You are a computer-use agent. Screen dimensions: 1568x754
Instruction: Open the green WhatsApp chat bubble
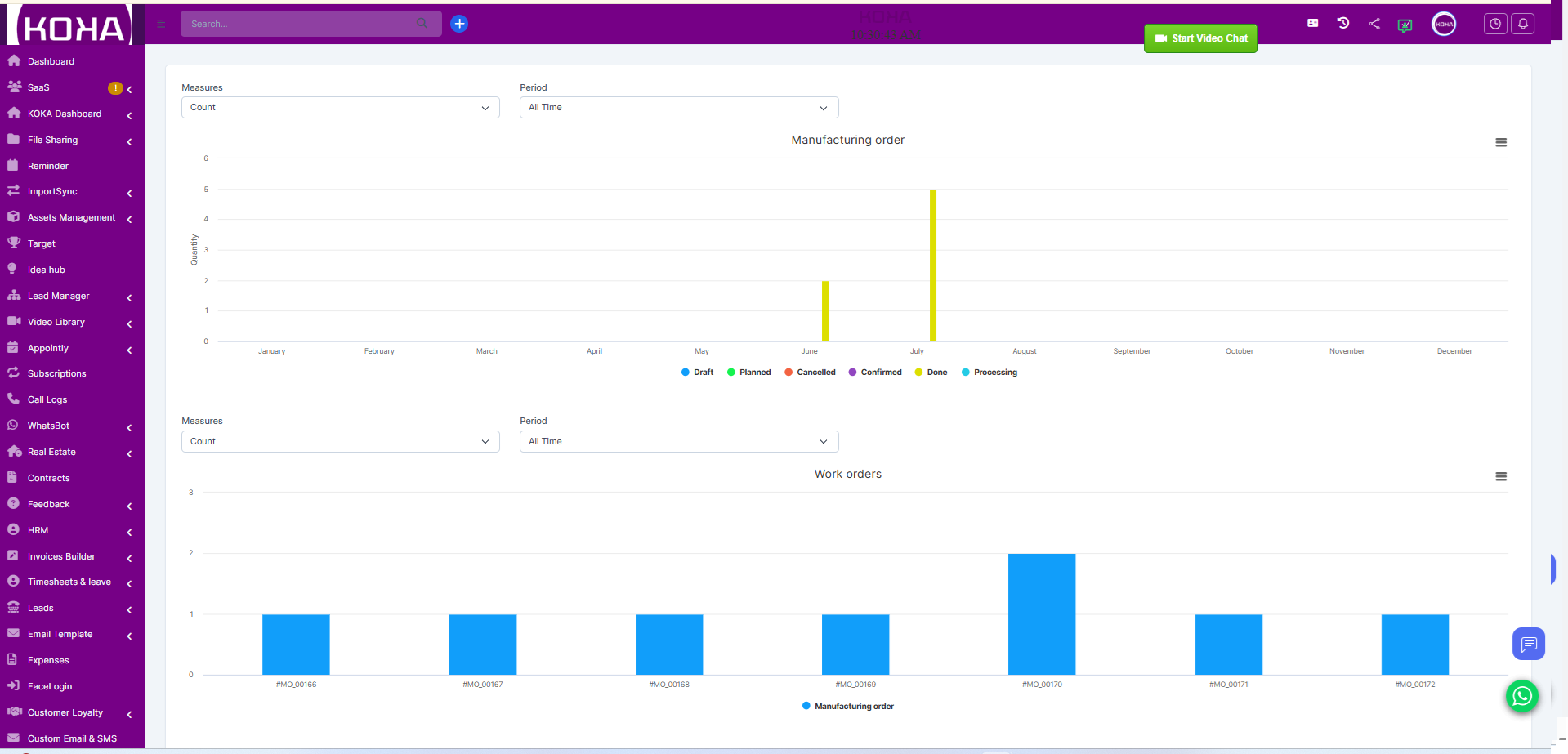[1521, 696]
